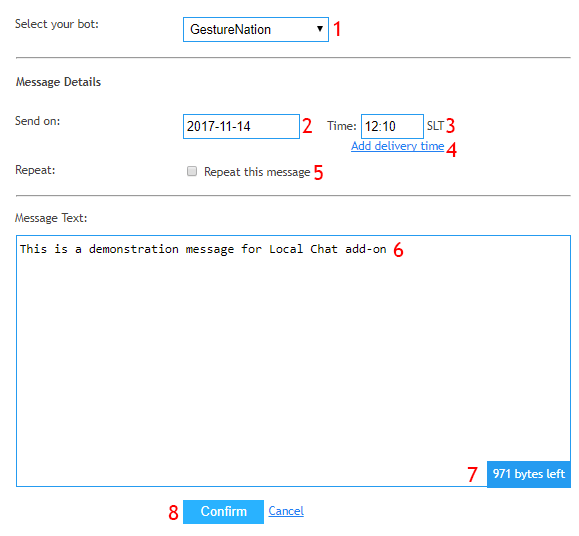Click inside the Message Text area
This screenshot has height=536, width=579.
293,361
